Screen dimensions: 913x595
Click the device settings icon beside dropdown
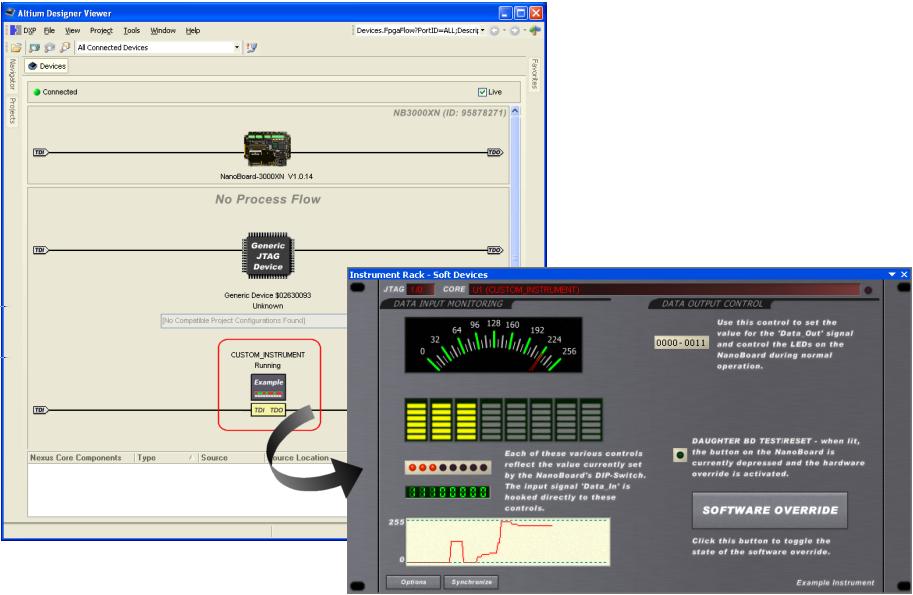pyautogui.click(x=251, y=47)
